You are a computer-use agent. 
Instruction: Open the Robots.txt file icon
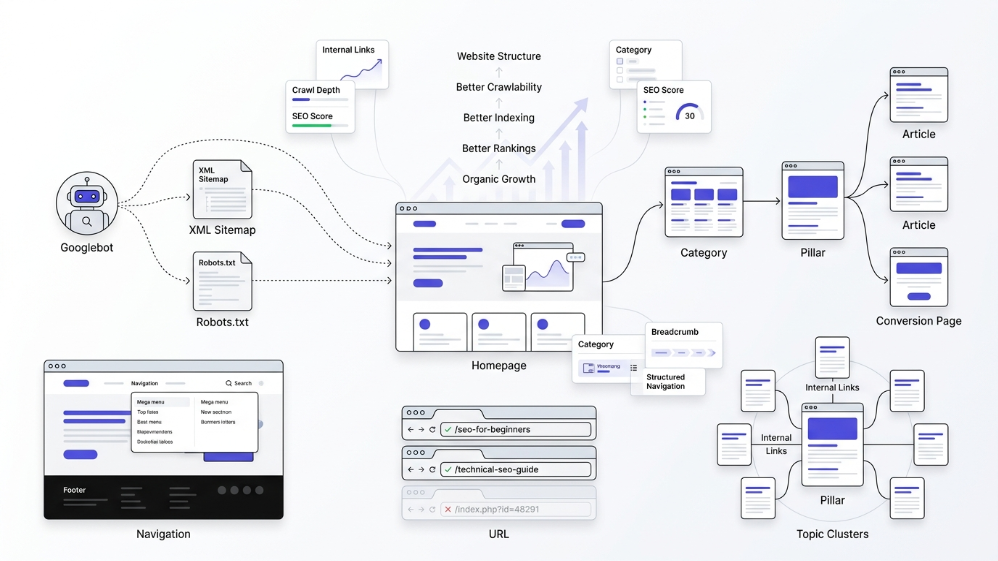(x=222, y=281)
